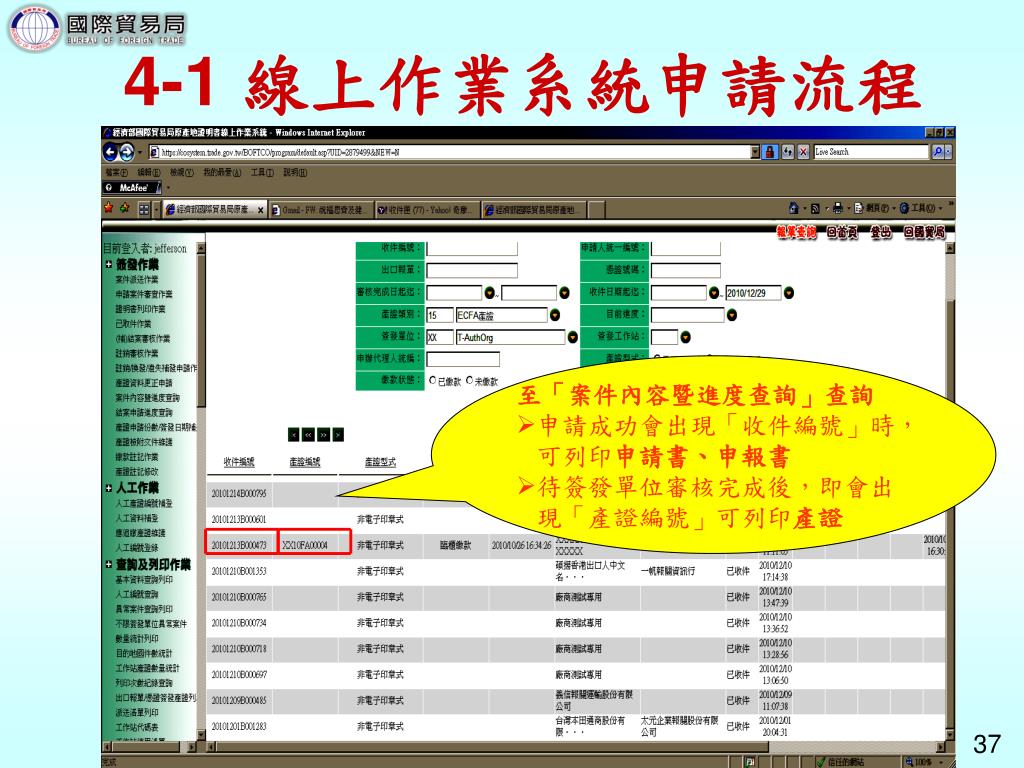Screen dimensions: 1024x768
Task: Click receipt number 20101201B001283
Action: click(x=239, y=726)
